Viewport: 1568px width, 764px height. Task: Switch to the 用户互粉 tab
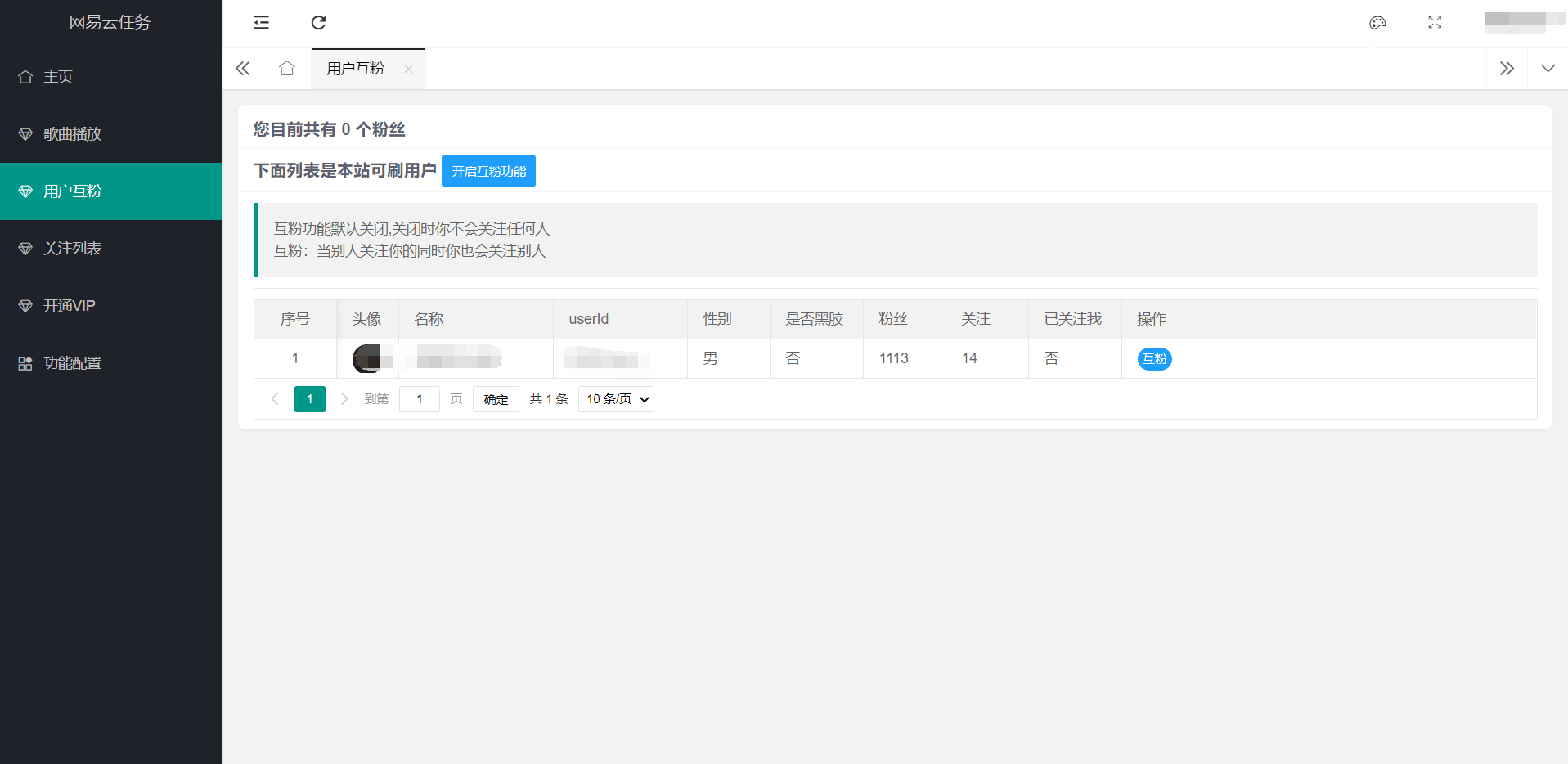[x=355, y=69]
